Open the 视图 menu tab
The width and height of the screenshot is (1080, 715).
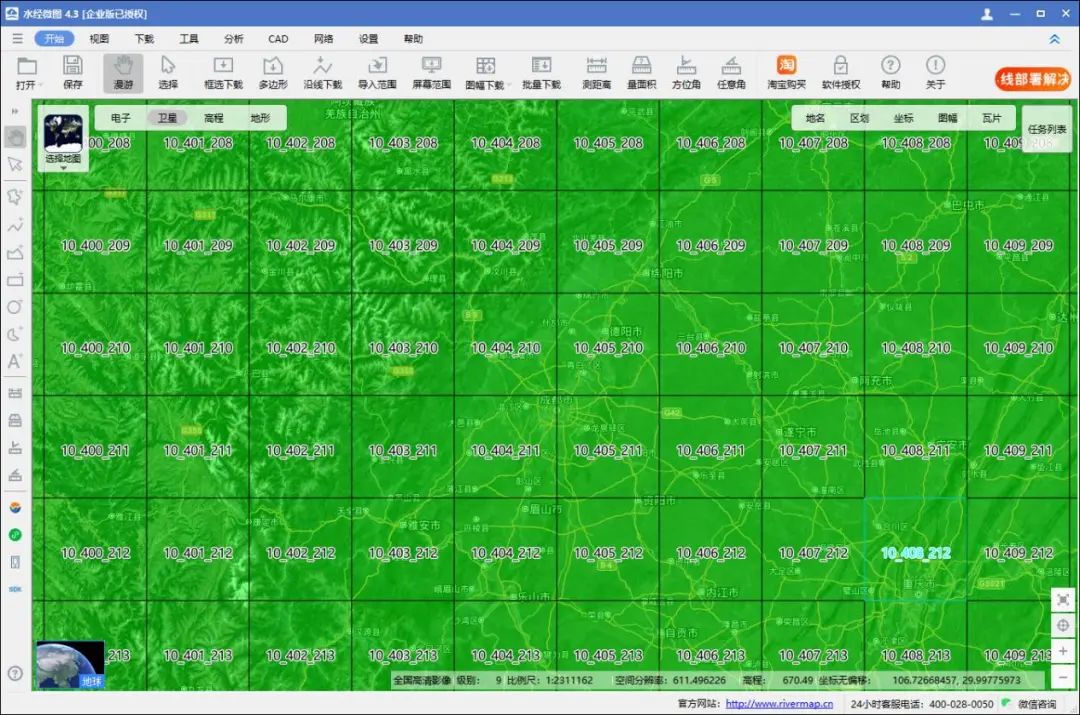(99, 39)
